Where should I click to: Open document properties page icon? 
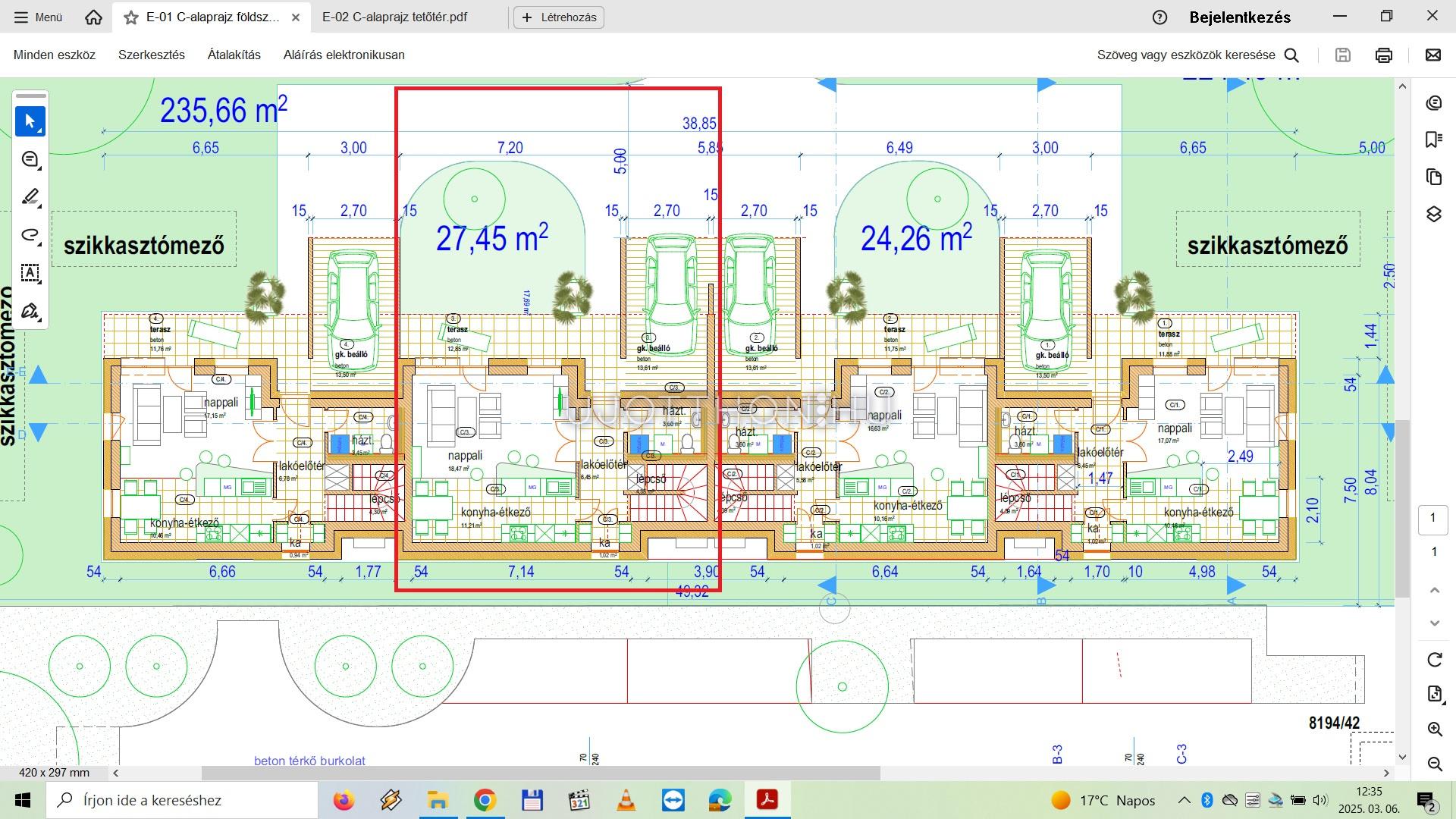[1434, 694]
